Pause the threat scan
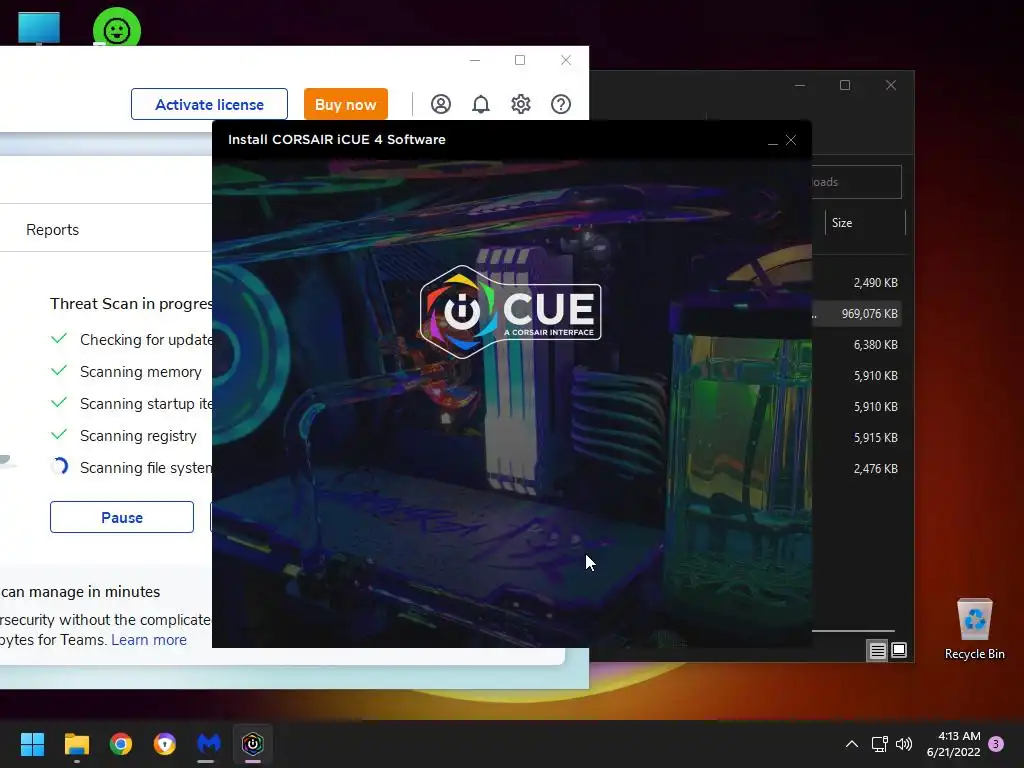 (121, 517)
